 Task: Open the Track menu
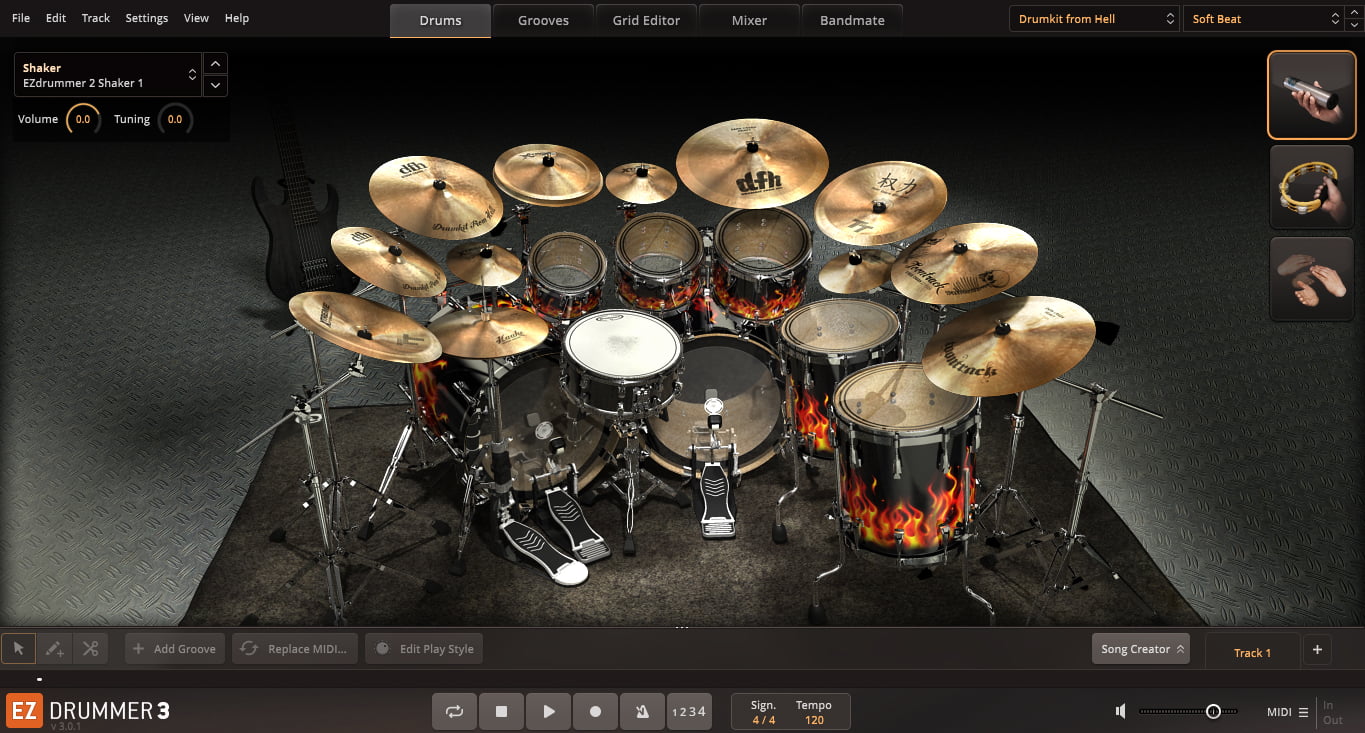tap(96, 18)
